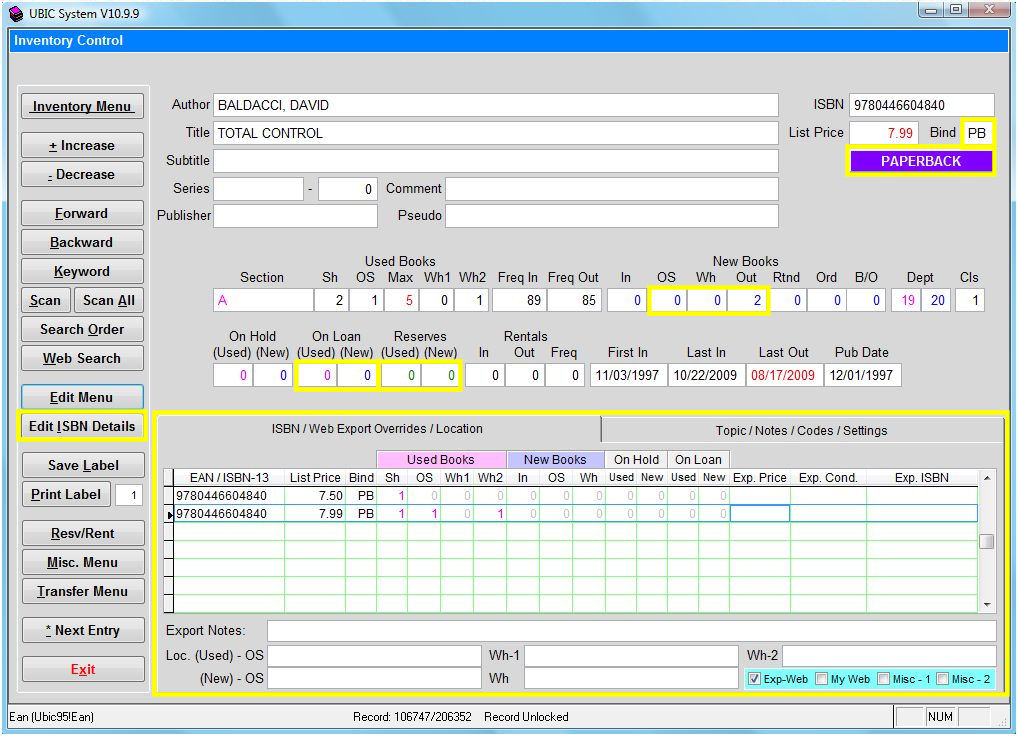Screen dimensions: 1018x736
Task: Go to Next Entry
Action: [x=82, y=630]
